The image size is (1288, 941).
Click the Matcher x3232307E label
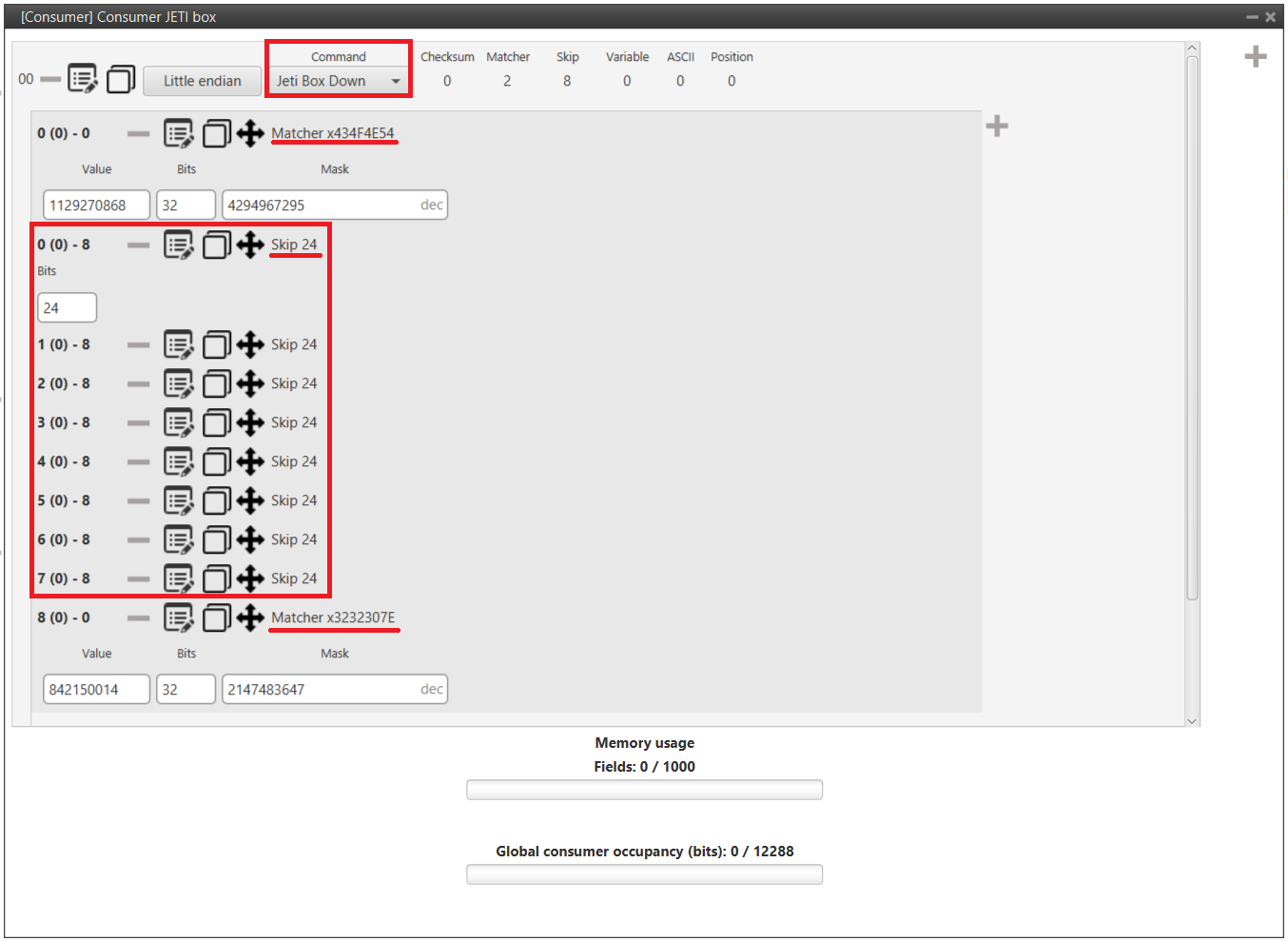click(332, 618)
